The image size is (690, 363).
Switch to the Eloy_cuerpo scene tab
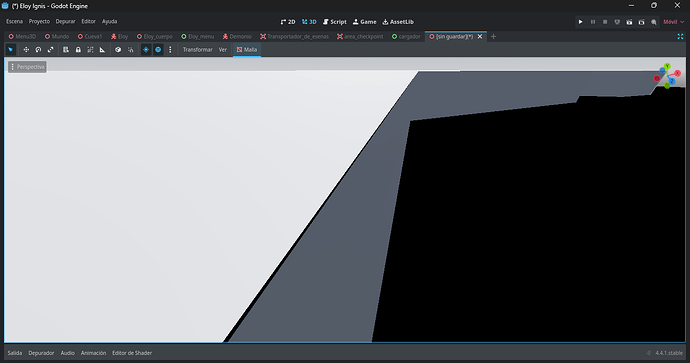[x=155, y=37]
